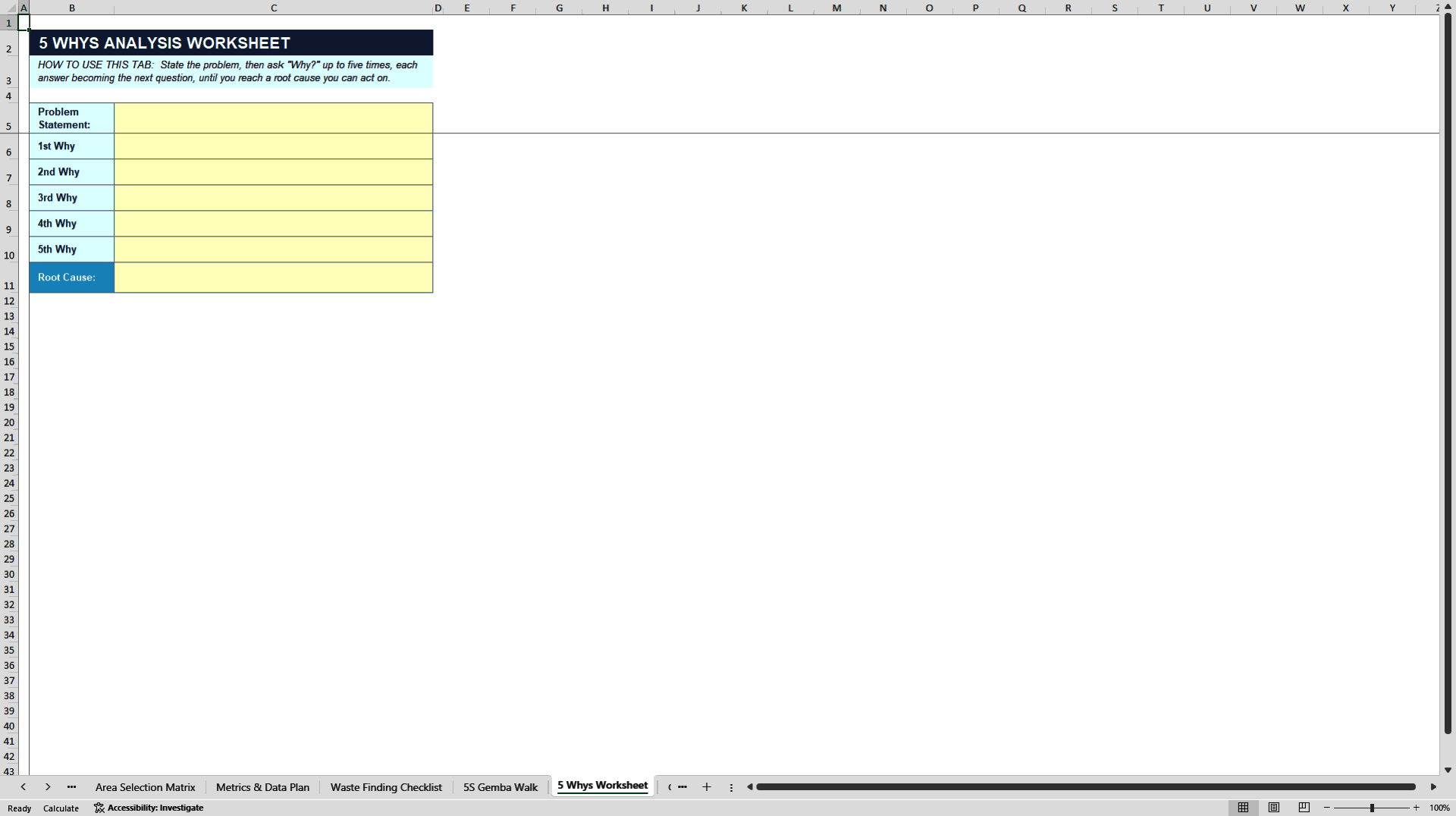Add a new sheet with plus icon
Viewport: 1456px width, 816px height.
pyautogui.click(x=707, y=787)
